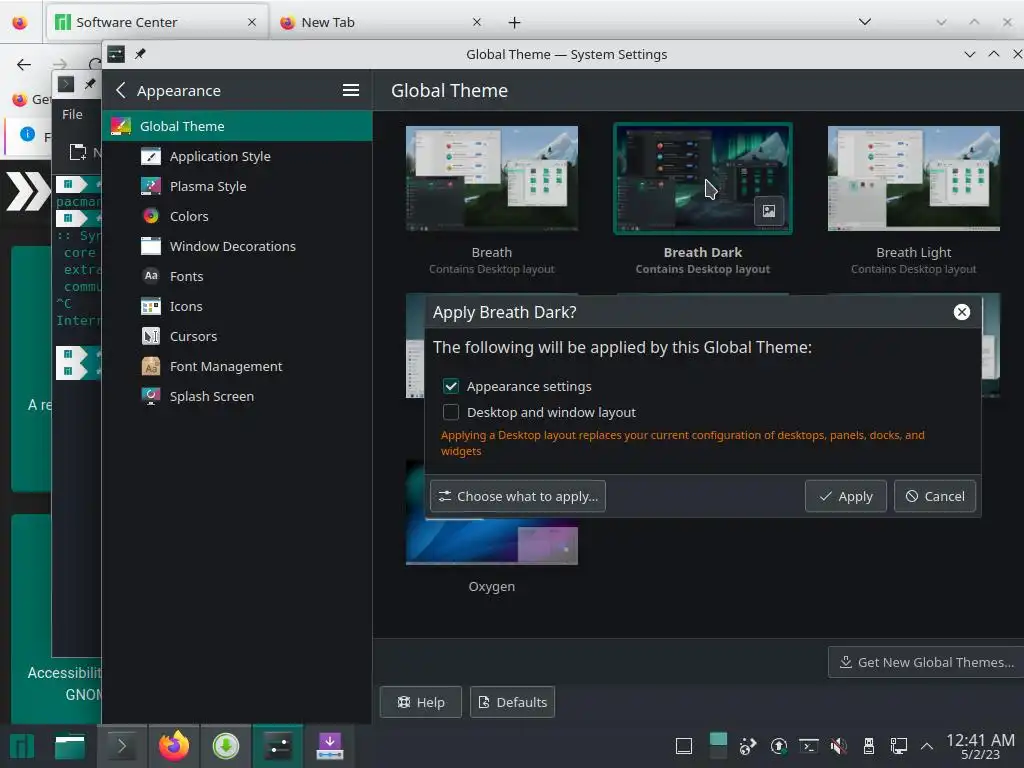Image resolution: width=1024 pixels, height=768 pixels.
Task: Click pin icon on terminal window titlebar
Action: [x=90, y=84]
